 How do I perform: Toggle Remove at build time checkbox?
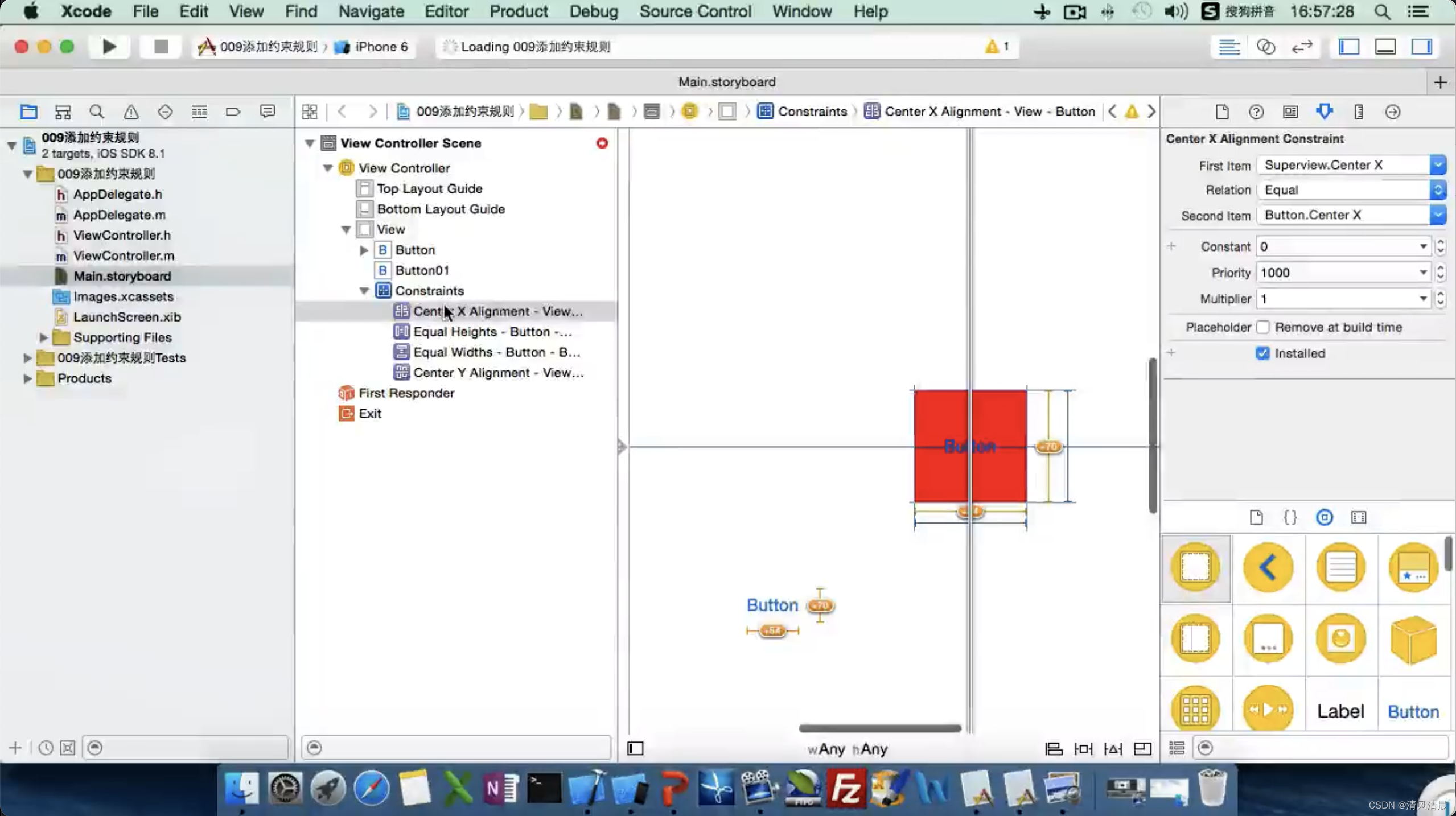point(1262,327)
